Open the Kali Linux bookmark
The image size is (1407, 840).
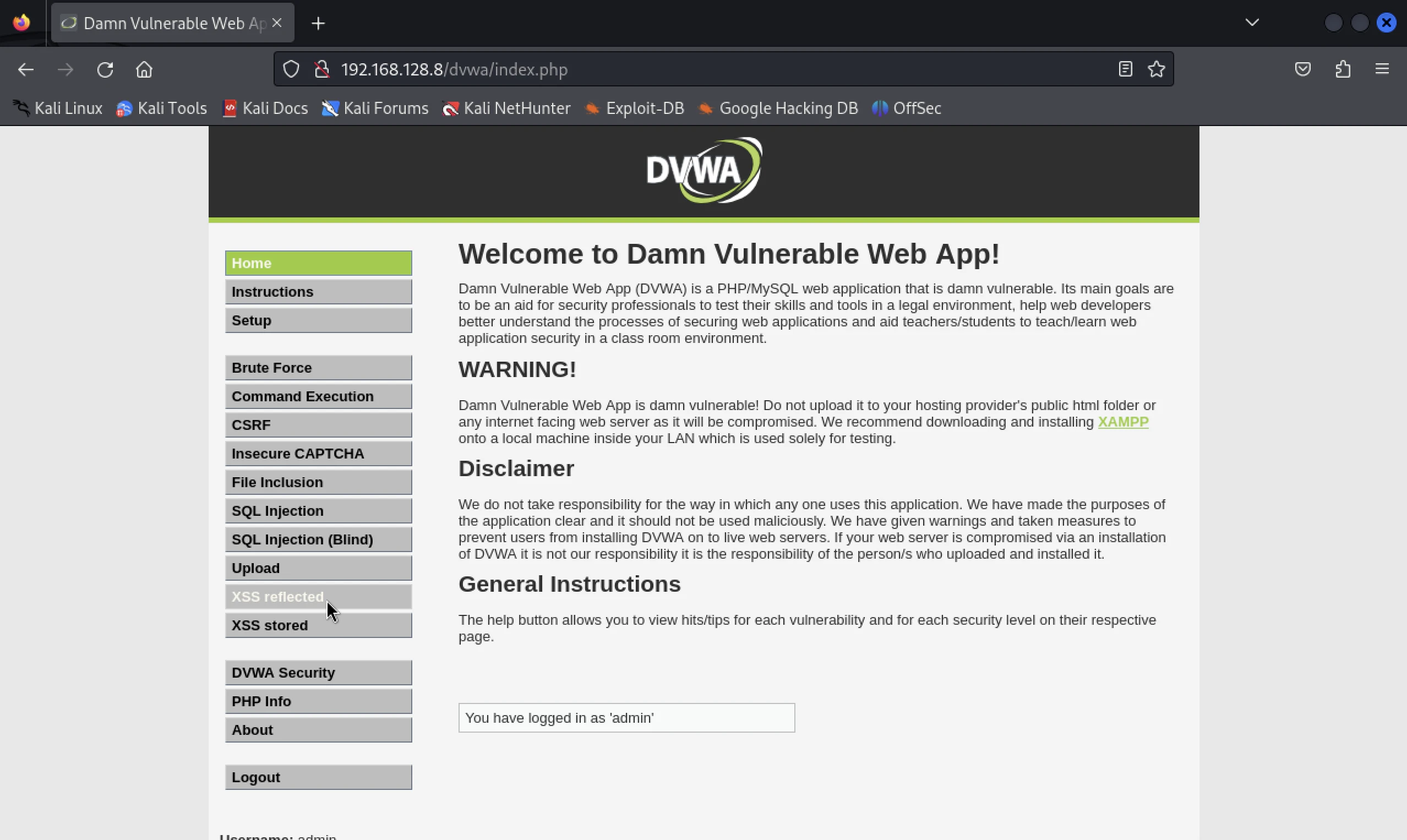pos(57,108)
